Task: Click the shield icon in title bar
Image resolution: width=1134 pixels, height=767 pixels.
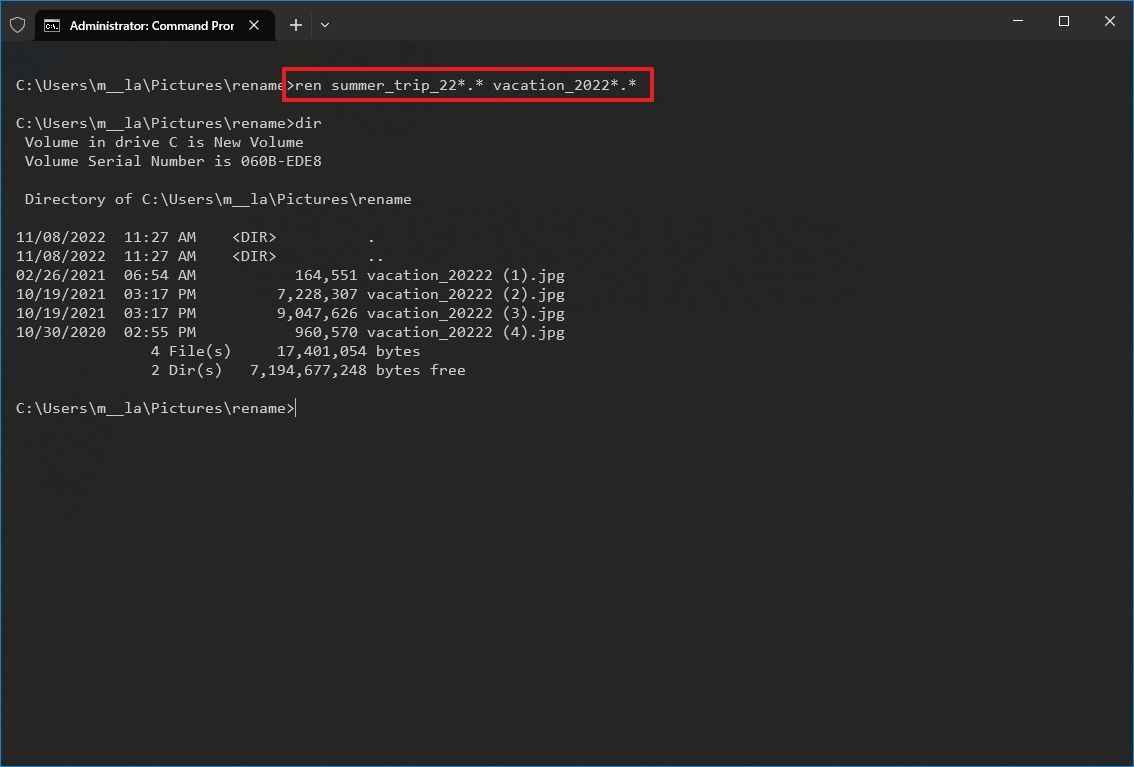Action: (17, 24)
